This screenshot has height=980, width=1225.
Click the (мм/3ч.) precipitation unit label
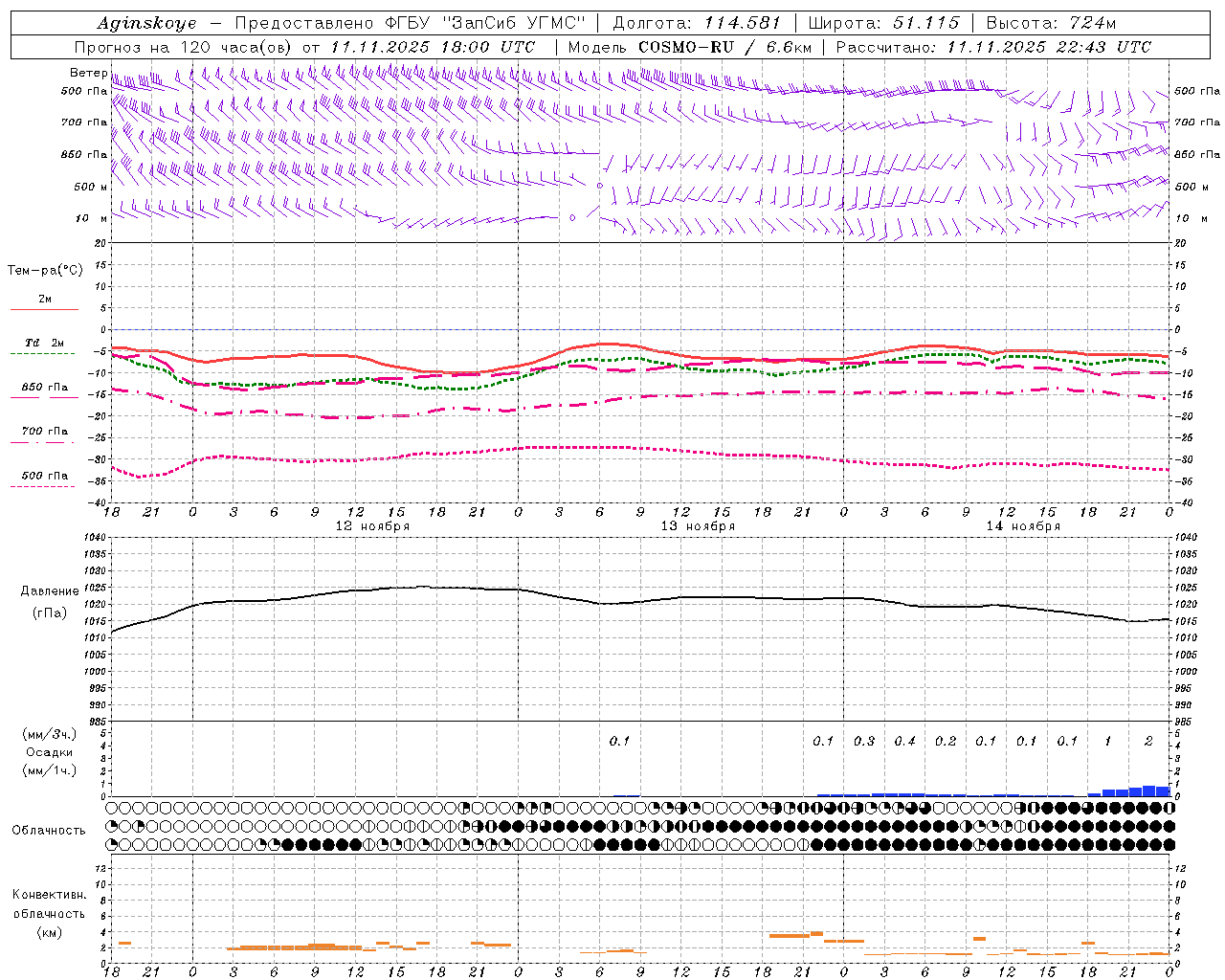tap(50, 734)
